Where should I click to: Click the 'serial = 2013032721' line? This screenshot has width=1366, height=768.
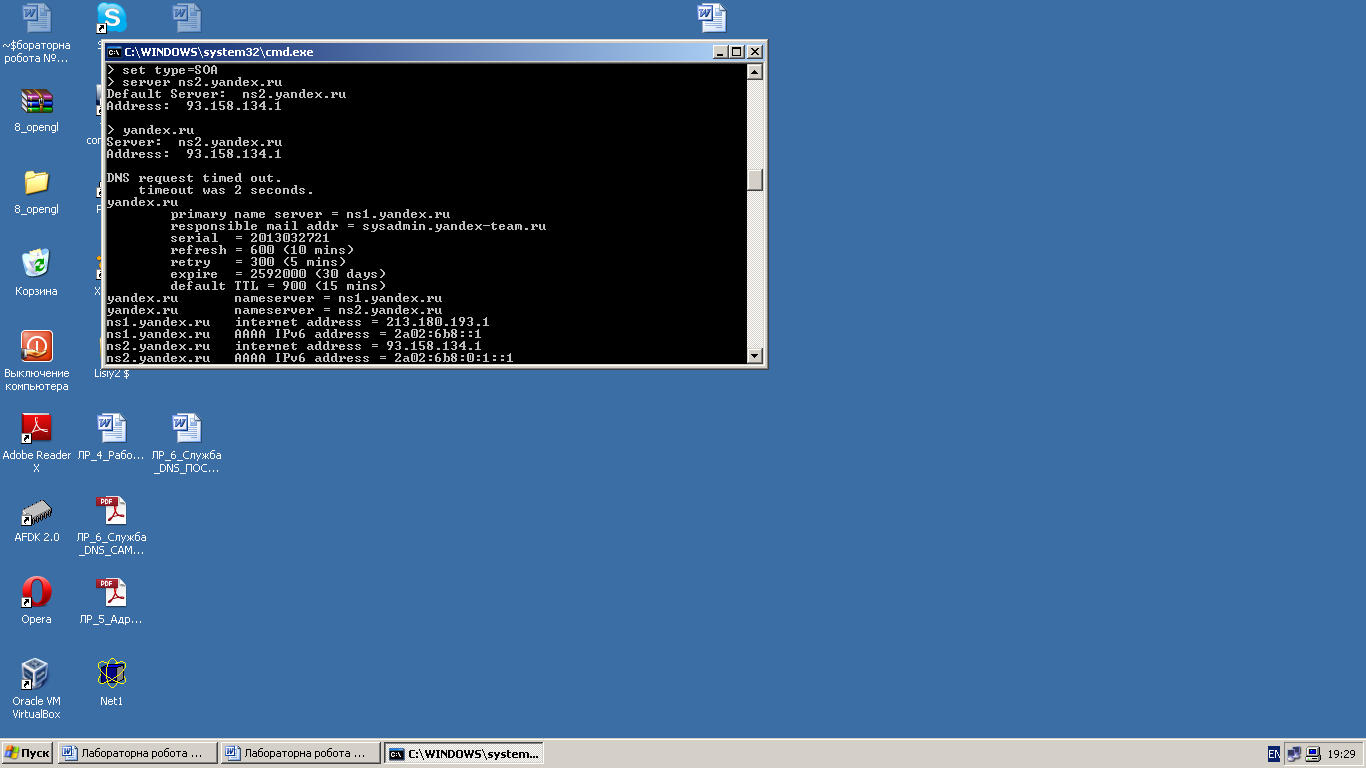[x=250, y=238]
